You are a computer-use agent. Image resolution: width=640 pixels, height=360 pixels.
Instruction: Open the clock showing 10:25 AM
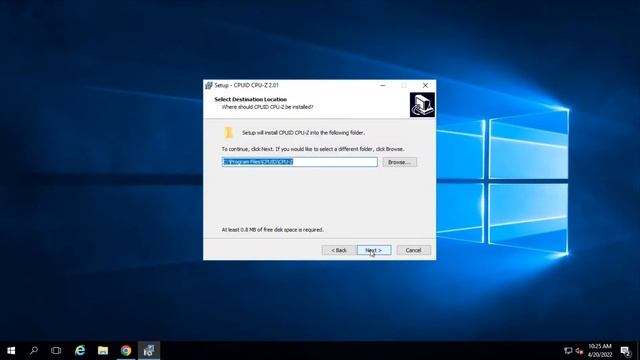[x=600, y=351]
